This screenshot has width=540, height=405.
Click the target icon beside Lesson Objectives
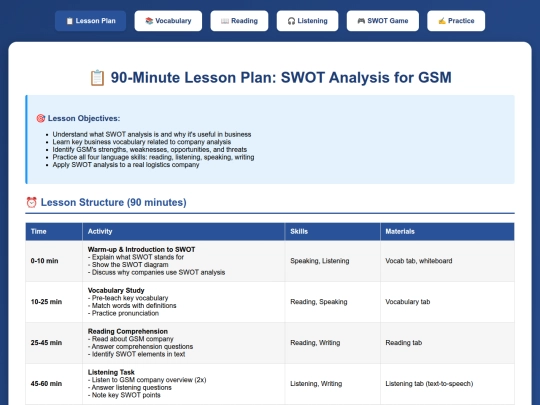[41, 118]
